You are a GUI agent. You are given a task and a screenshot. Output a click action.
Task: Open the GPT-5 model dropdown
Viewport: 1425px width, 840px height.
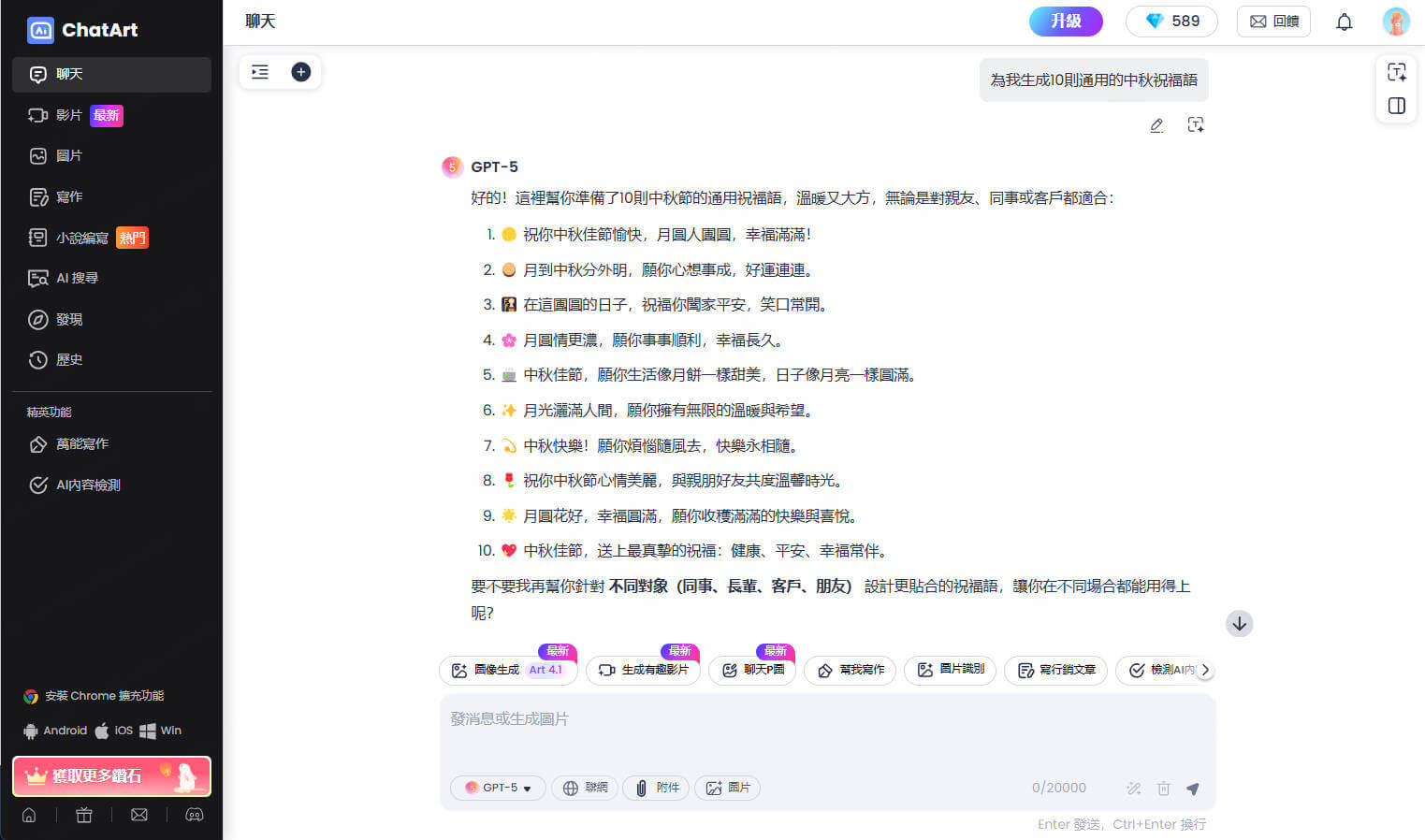pos(498,789)
